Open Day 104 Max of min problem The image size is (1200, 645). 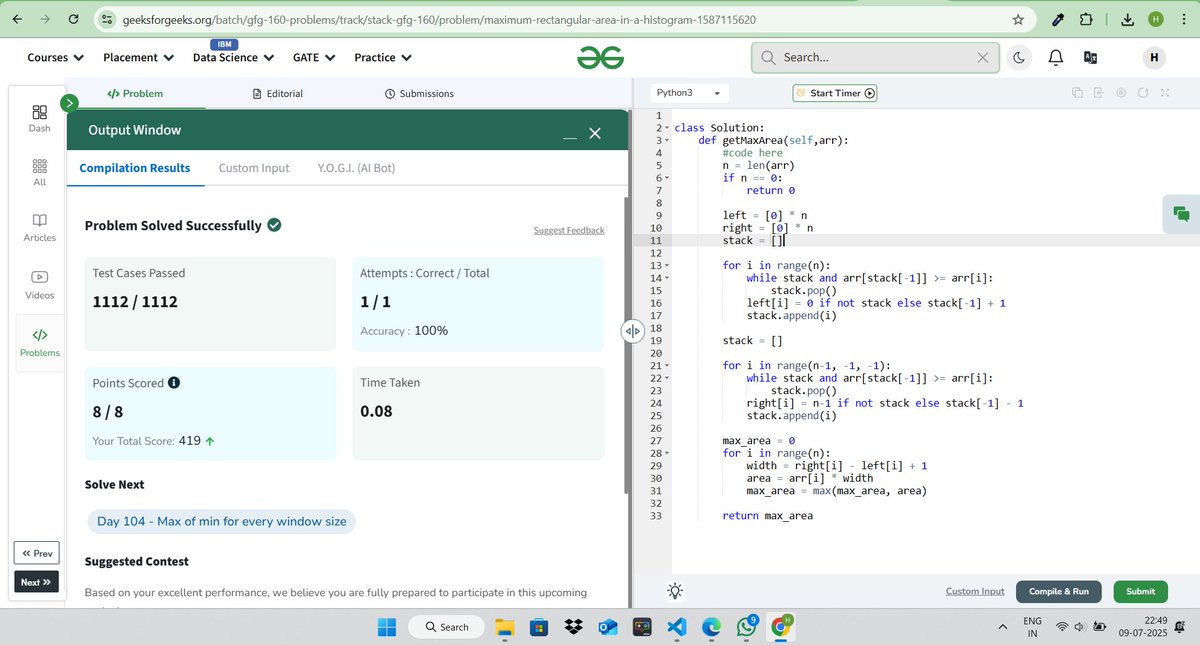click(222, 521)
